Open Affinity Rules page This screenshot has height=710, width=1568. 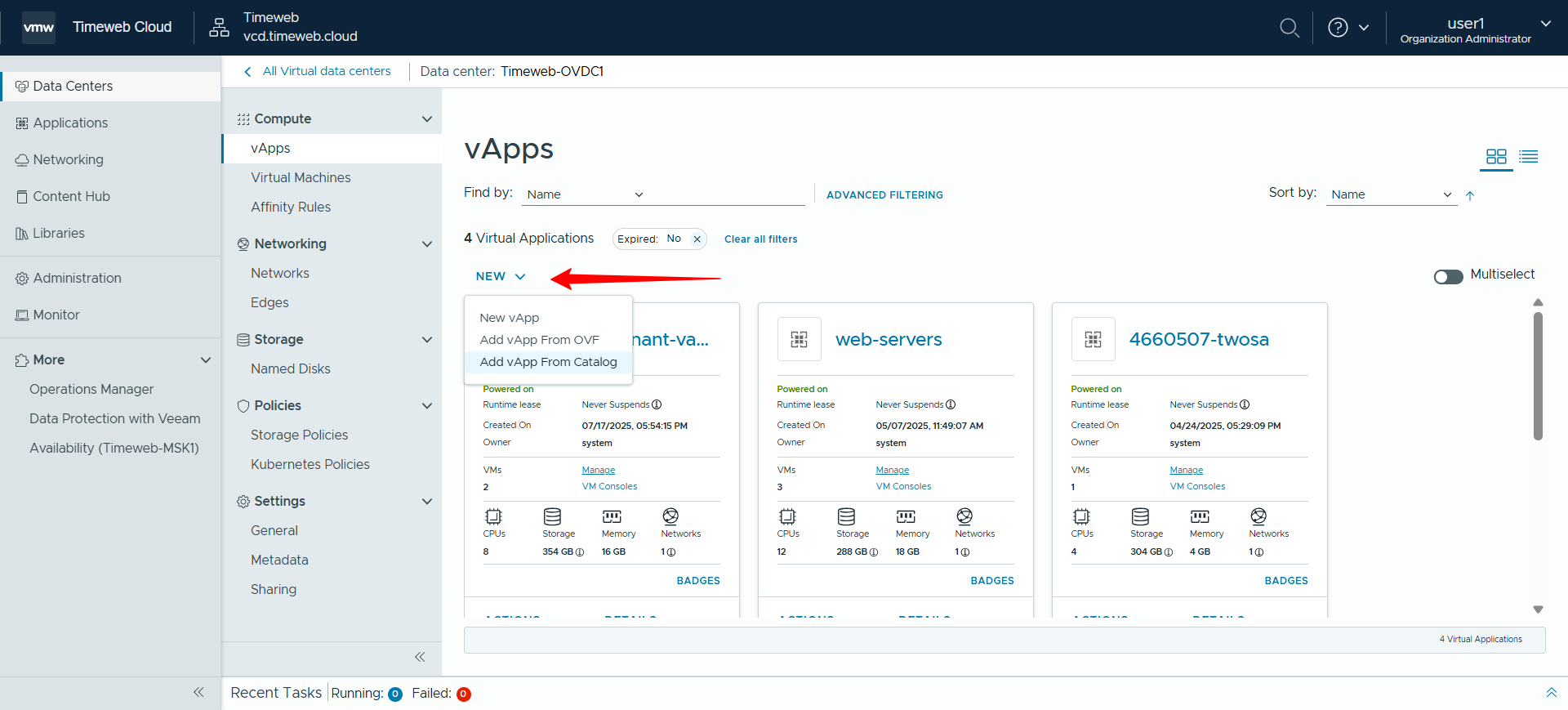291,207
